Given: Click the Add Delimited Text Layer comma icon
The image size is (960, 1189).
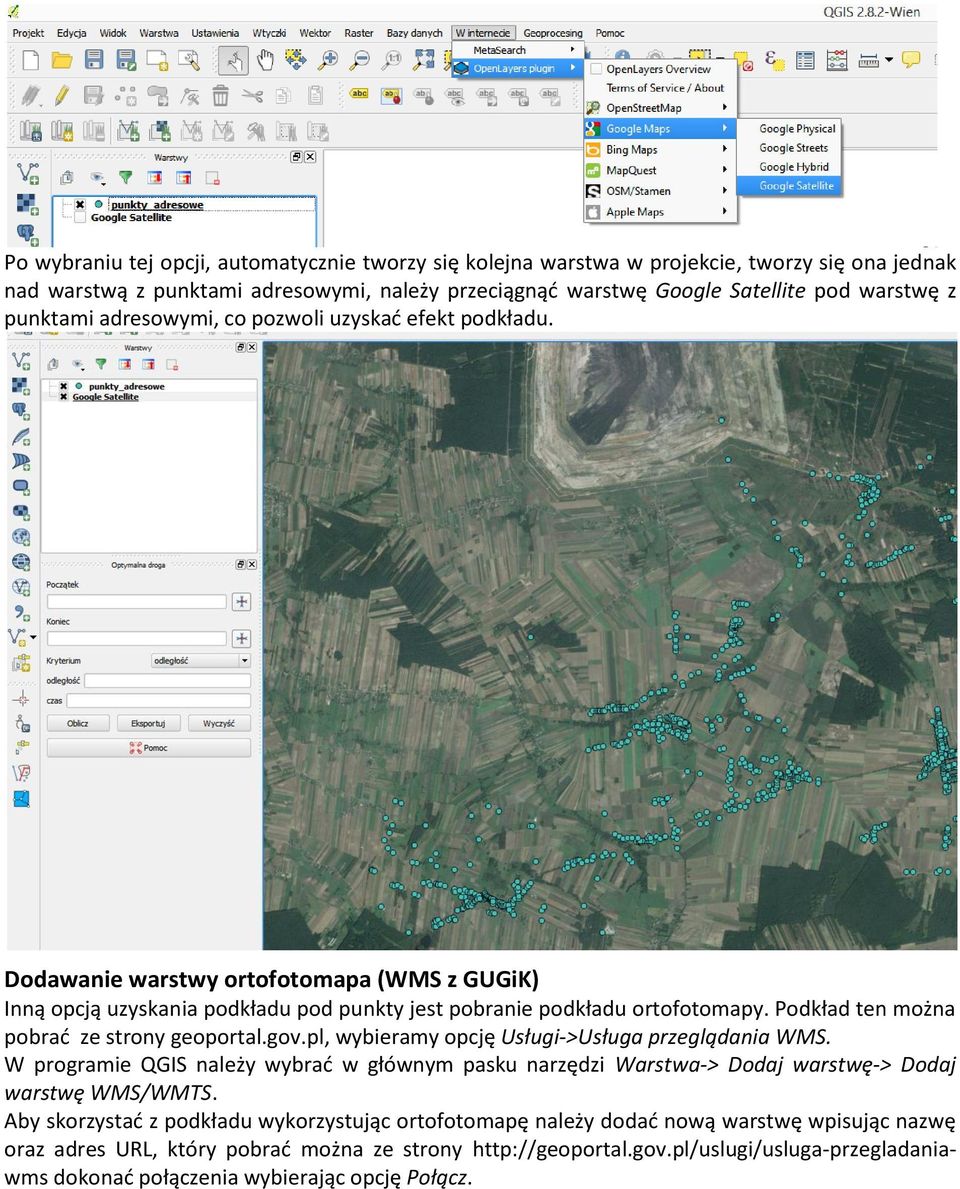Looking at the screenshot, I should click(x=21, y=612).
